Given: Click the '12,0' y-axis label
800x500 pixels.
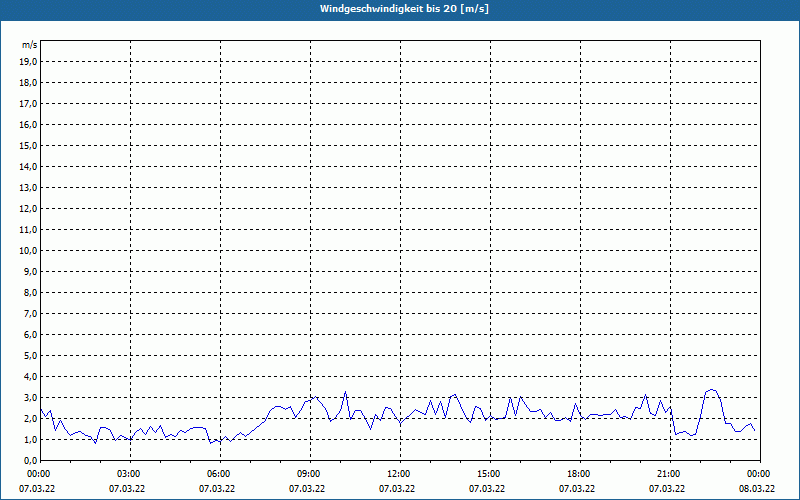Looking at the screenshot, I should tap(28, 209).
